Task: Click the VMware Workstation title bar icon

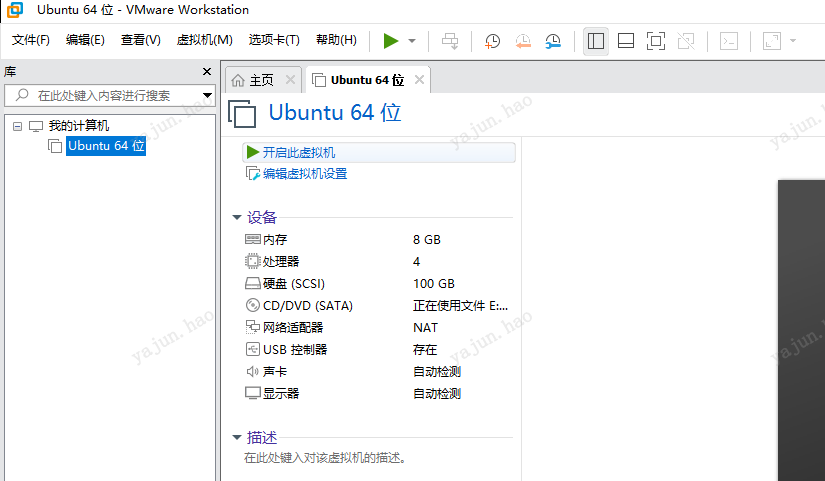Action: [x=15, y=9]
